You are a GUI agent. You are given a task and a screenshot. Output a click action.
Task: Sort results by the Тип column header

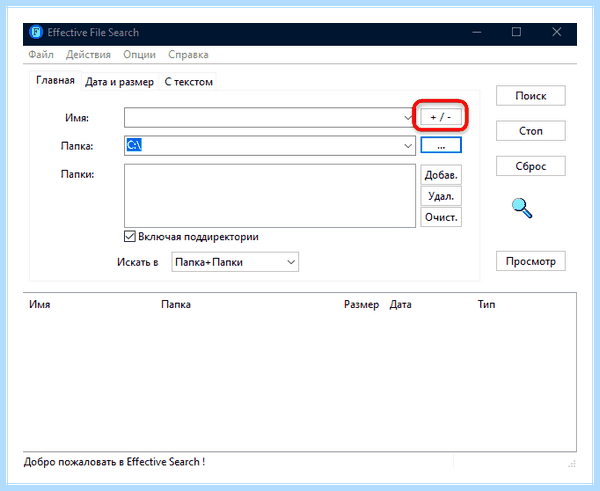pyautogui.click(x=486, y=304)
